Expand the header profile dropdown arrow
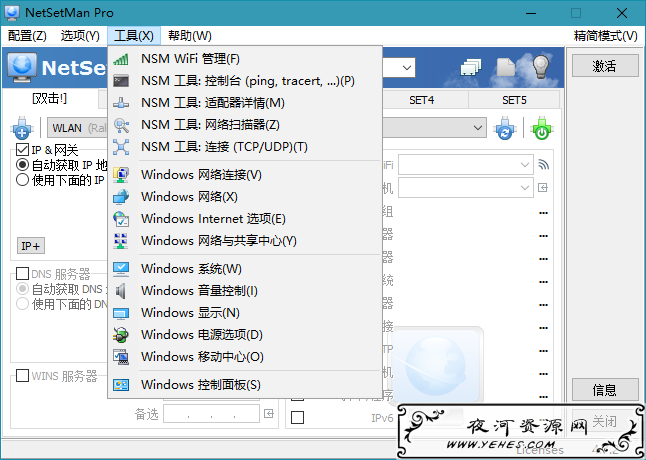Viewport: 646px width, 460px height. point(407,68)
